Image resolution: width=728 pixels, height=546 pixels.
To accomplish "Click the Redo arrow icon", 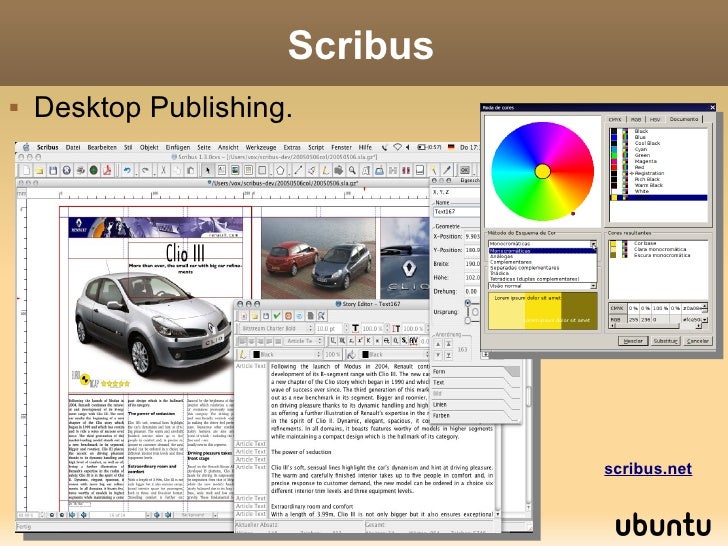I will 145,170.
